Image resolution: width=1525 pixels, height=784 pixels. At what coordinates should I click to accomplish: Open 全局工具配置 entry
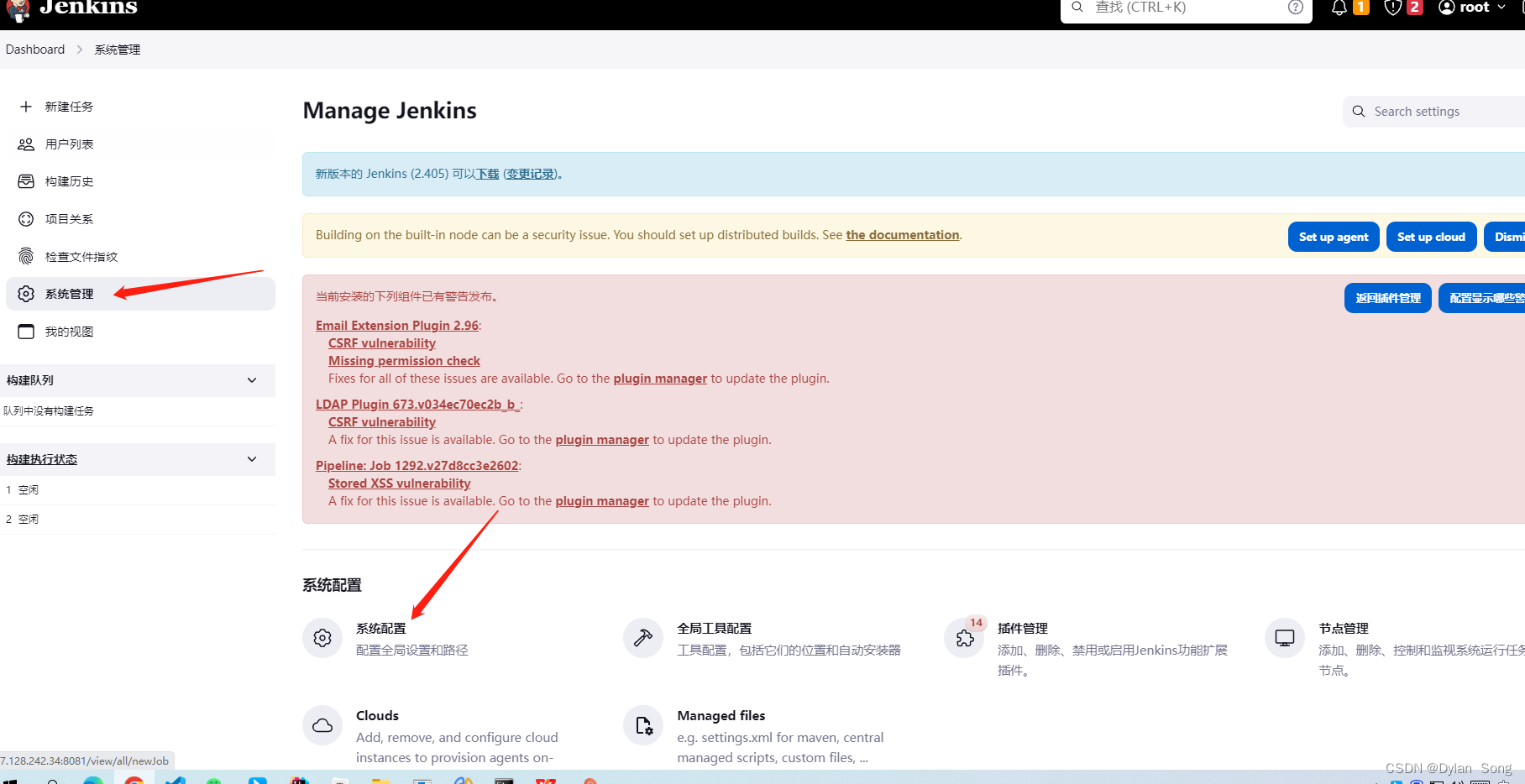point(715,629)
